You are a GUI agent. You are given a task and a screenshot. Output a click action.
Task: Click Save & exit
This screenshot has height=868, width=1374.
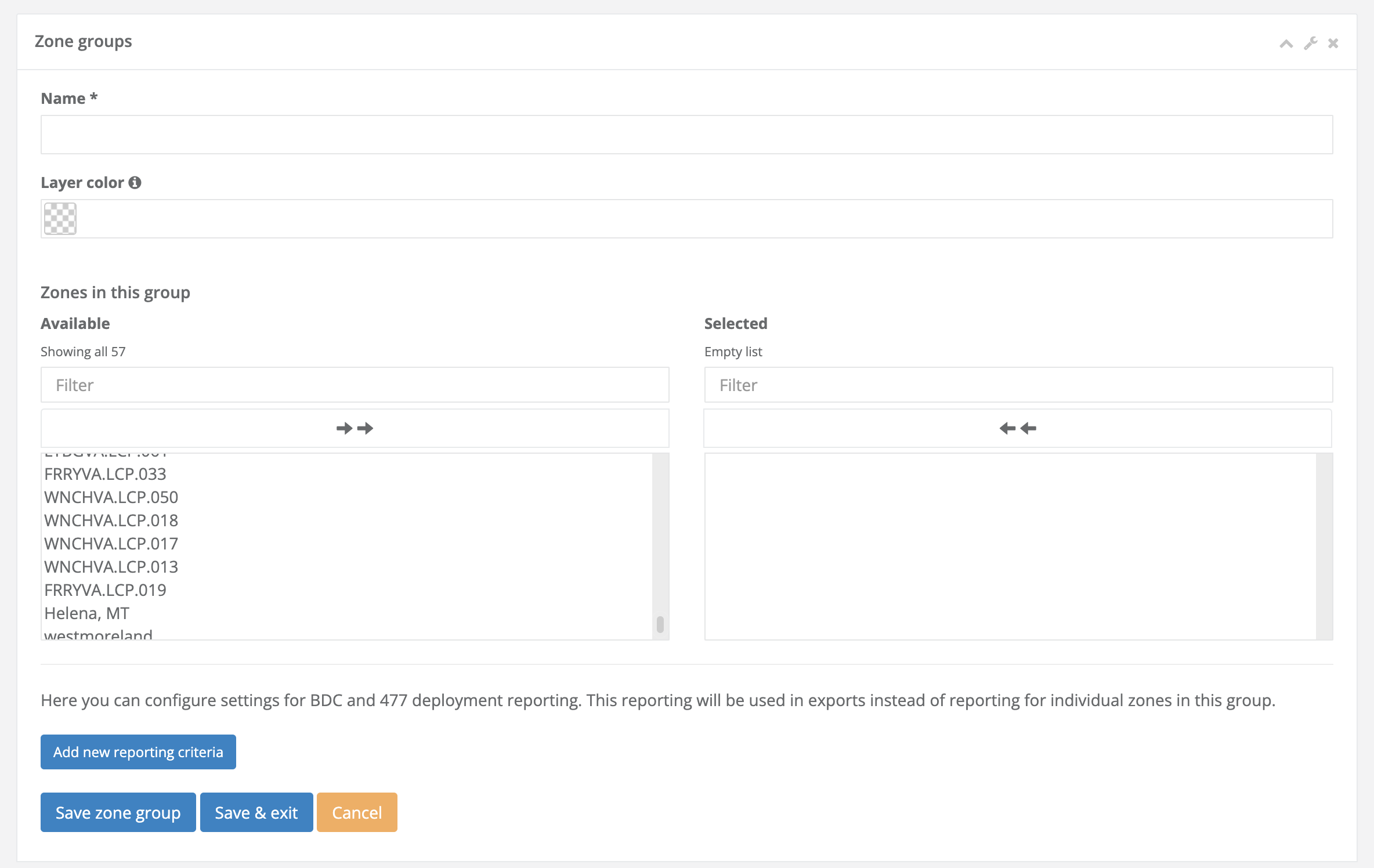tap(256, 812)
